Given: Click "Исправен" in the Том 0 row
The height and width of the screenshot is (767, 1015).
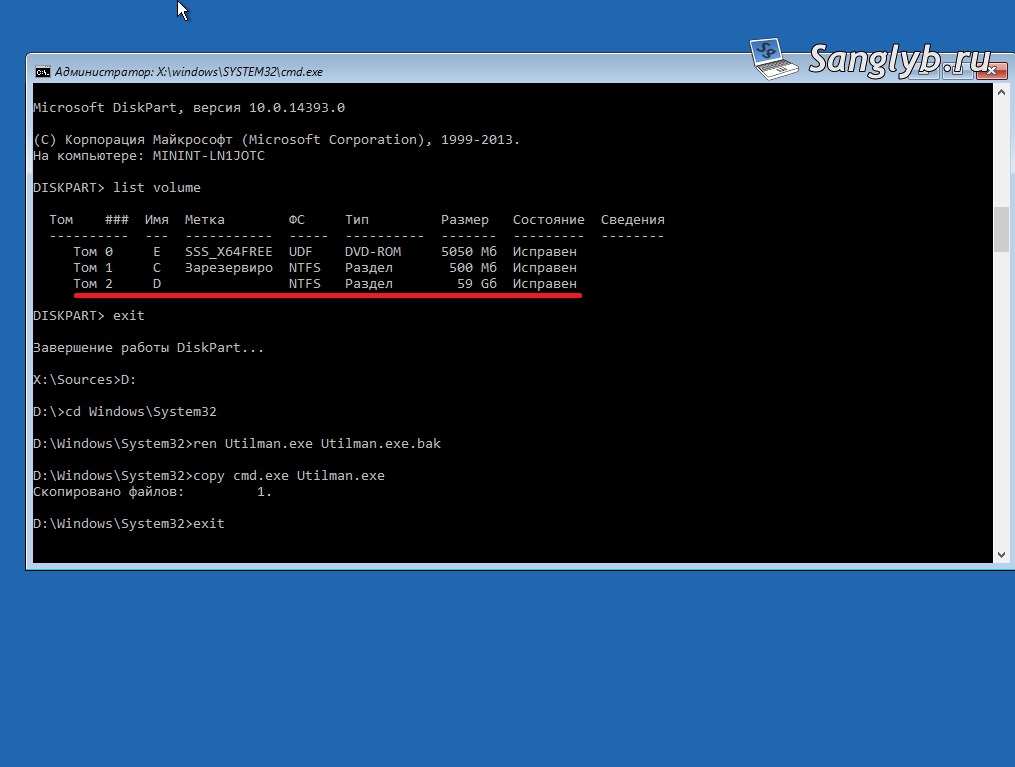Looking at the screenshot, I should click(544, 252).
